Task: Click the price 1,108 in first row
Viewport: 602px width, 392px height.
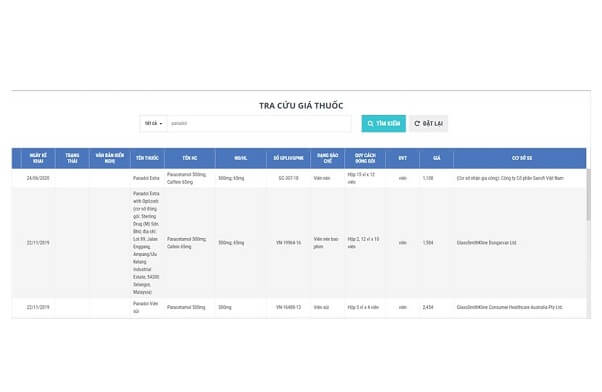Action: coord(428,179)
